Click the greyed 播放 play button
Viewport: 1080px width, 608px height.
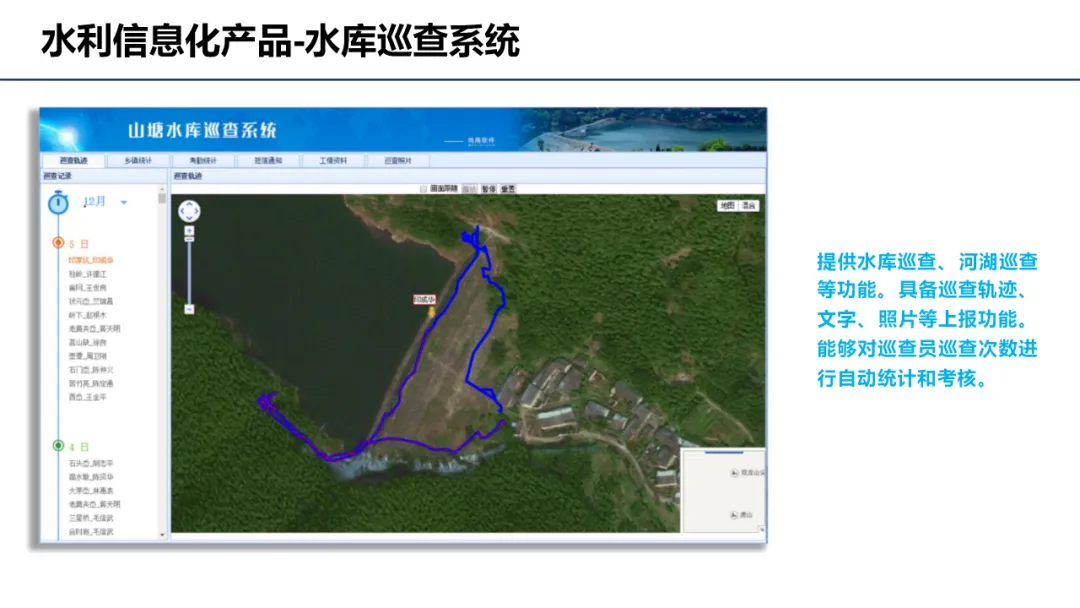click(x=470, y=189)
